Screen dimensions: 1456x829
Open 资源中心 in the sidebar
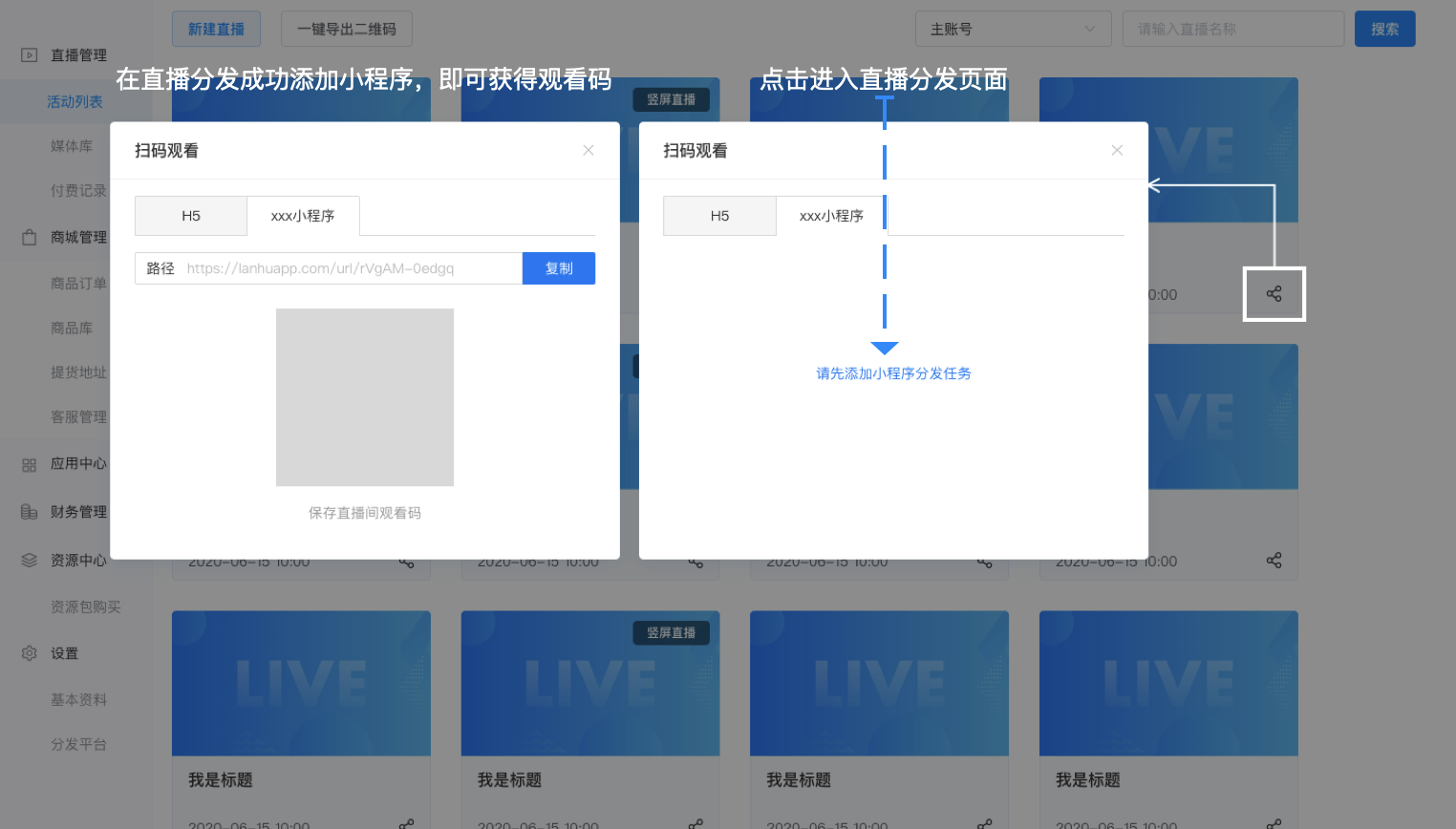(78, 561)
